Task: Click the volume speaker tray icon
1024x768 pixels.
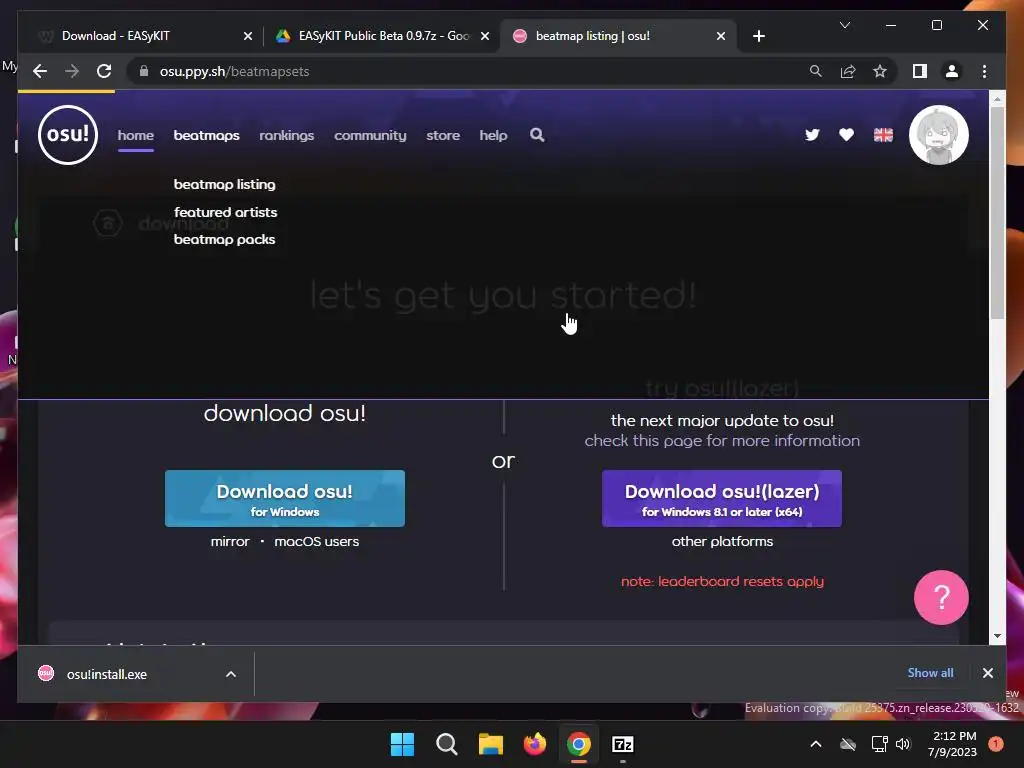Action: tap(903, 744)
